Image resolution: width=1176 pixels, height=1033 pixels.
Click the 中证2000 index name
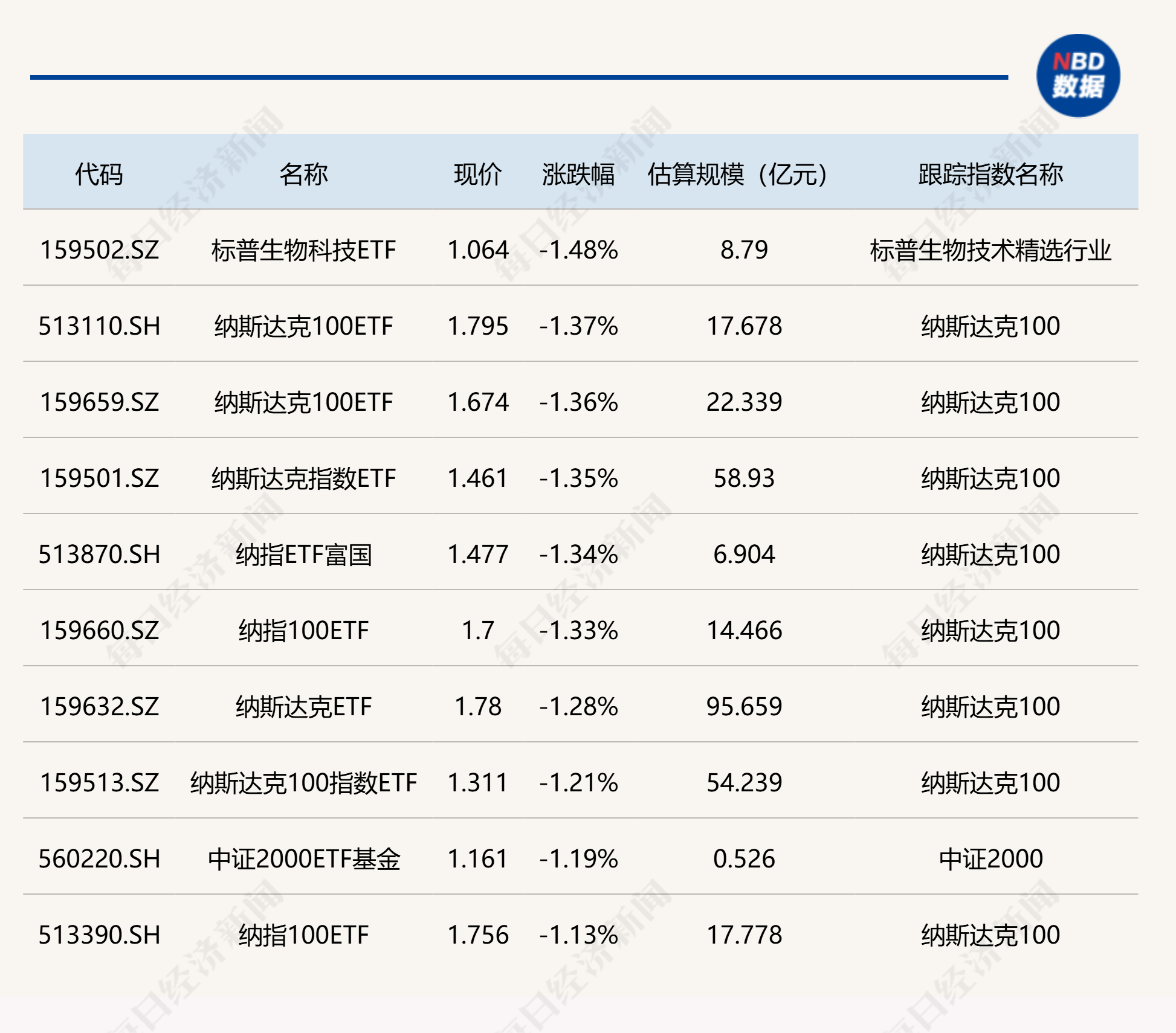click(990, 859)
